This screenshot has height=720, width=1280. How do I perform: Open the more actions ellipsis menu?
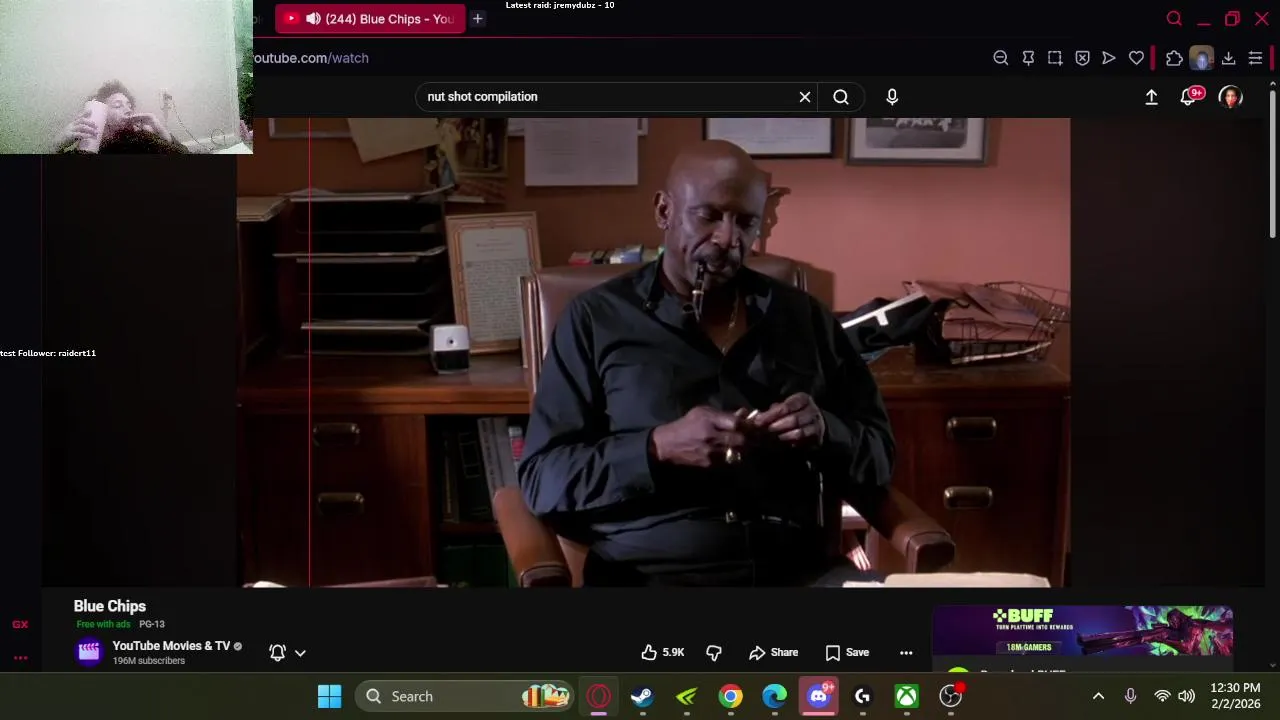pos(906,652)
